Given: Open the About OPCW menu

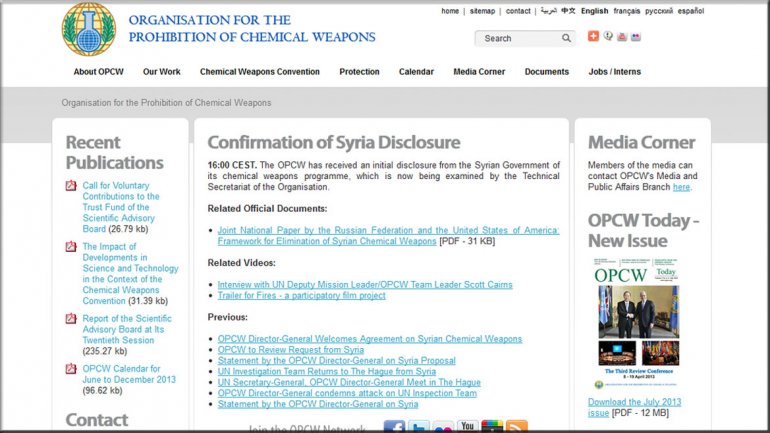Looking at the screenshot, I should (98, 72).
